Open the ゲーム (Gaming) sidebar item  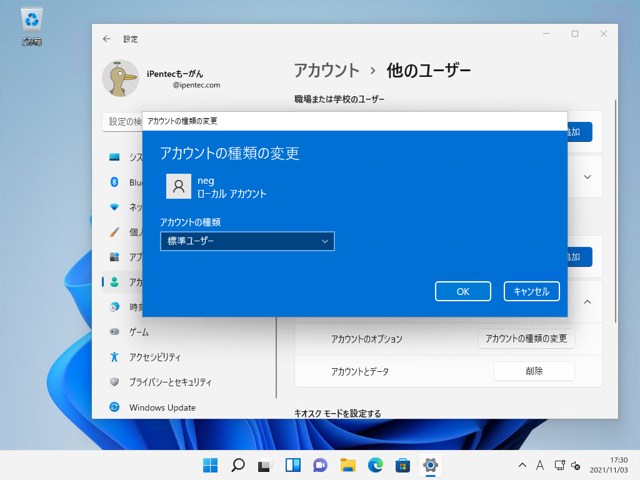139,332
